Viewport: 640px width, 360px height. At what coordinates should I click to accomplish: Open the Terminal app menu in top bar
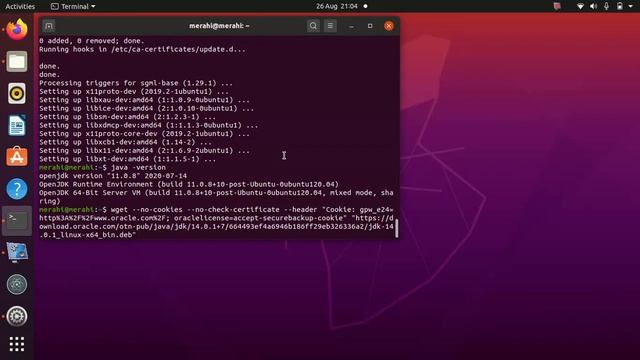point(73,6)
